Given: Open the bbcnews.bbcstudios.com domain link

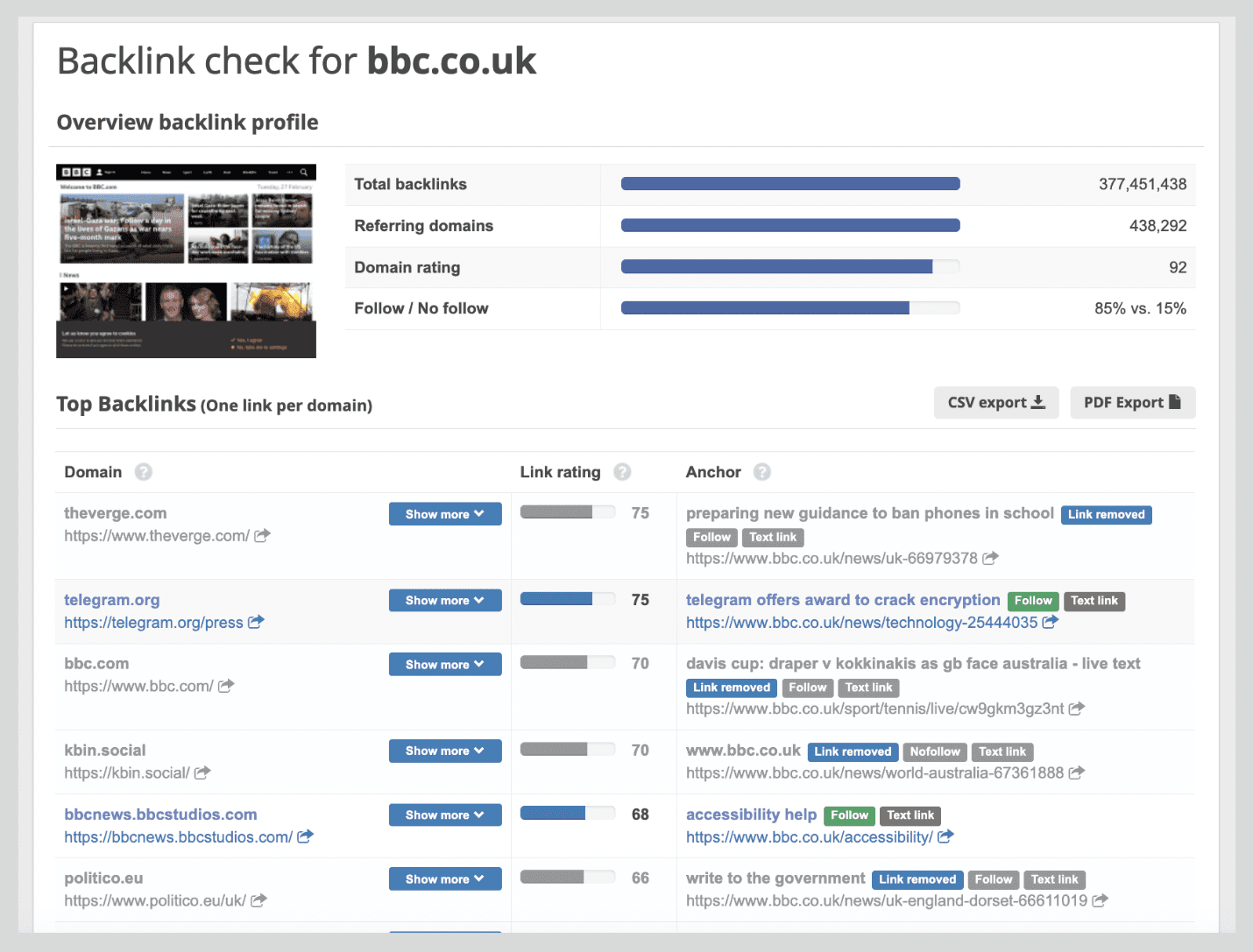Looking at the screenshot, I should click(x=160, y=814).
